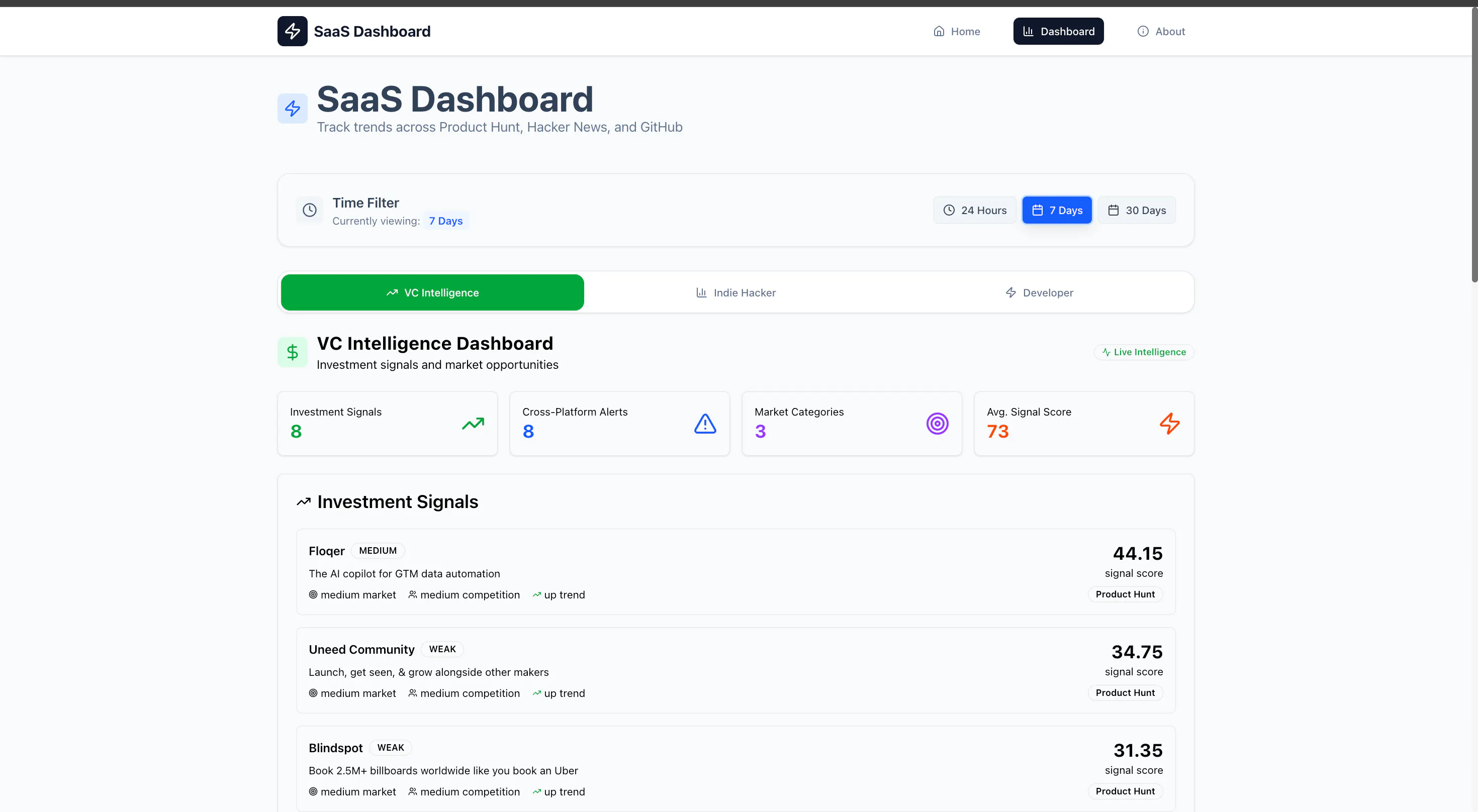Click the '7 Days' currently viewing label
Screen dimensions: 1478x812
446,221
